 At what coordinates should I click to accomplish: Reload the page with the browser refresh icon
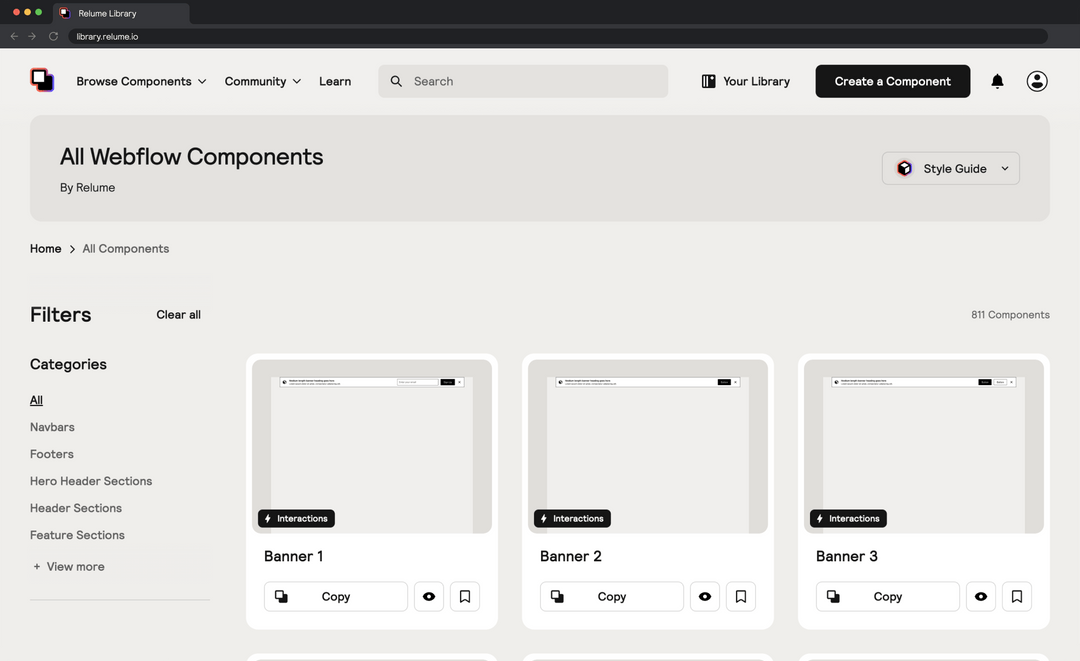(x=53, y=36)
